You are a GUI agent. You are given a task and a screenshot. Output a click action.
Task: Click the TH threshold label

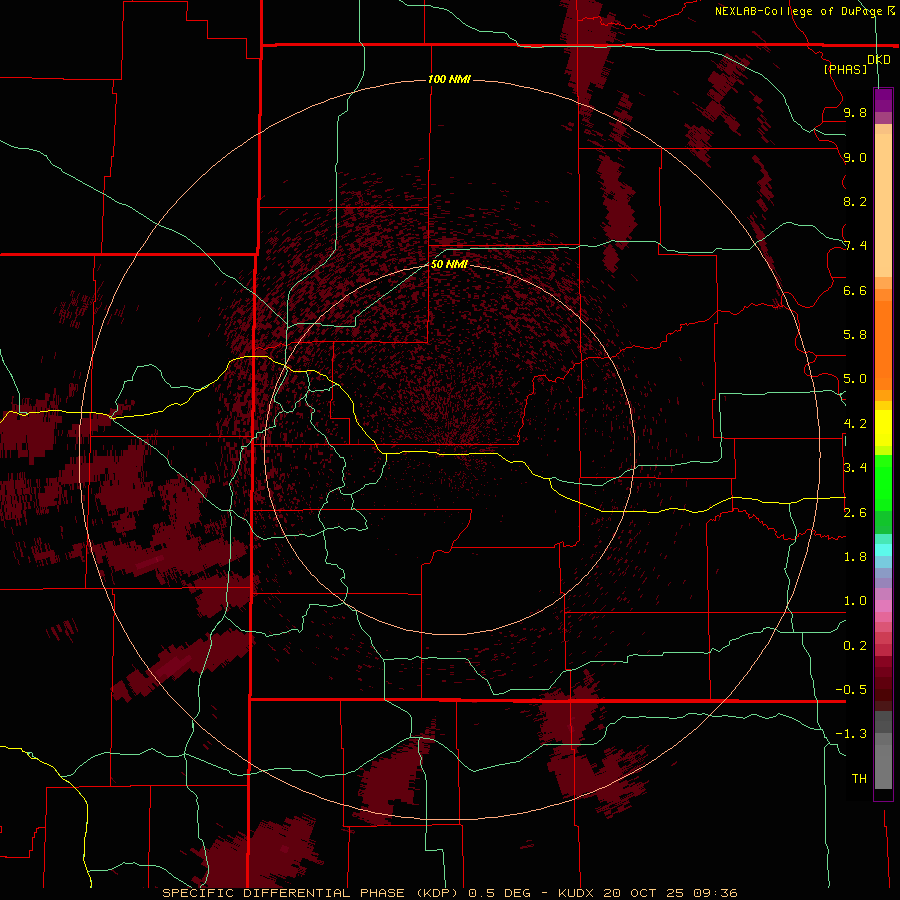tap(859, 779)
